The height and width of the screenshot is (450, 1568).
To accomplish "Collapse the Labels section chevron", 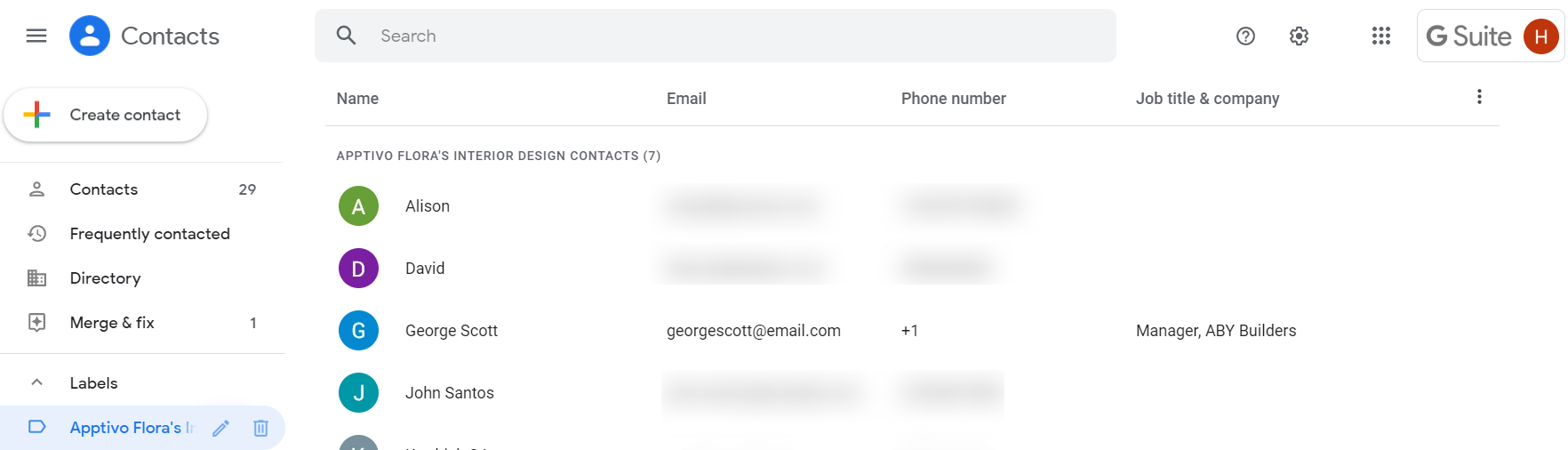I will [x=36, y=382].
